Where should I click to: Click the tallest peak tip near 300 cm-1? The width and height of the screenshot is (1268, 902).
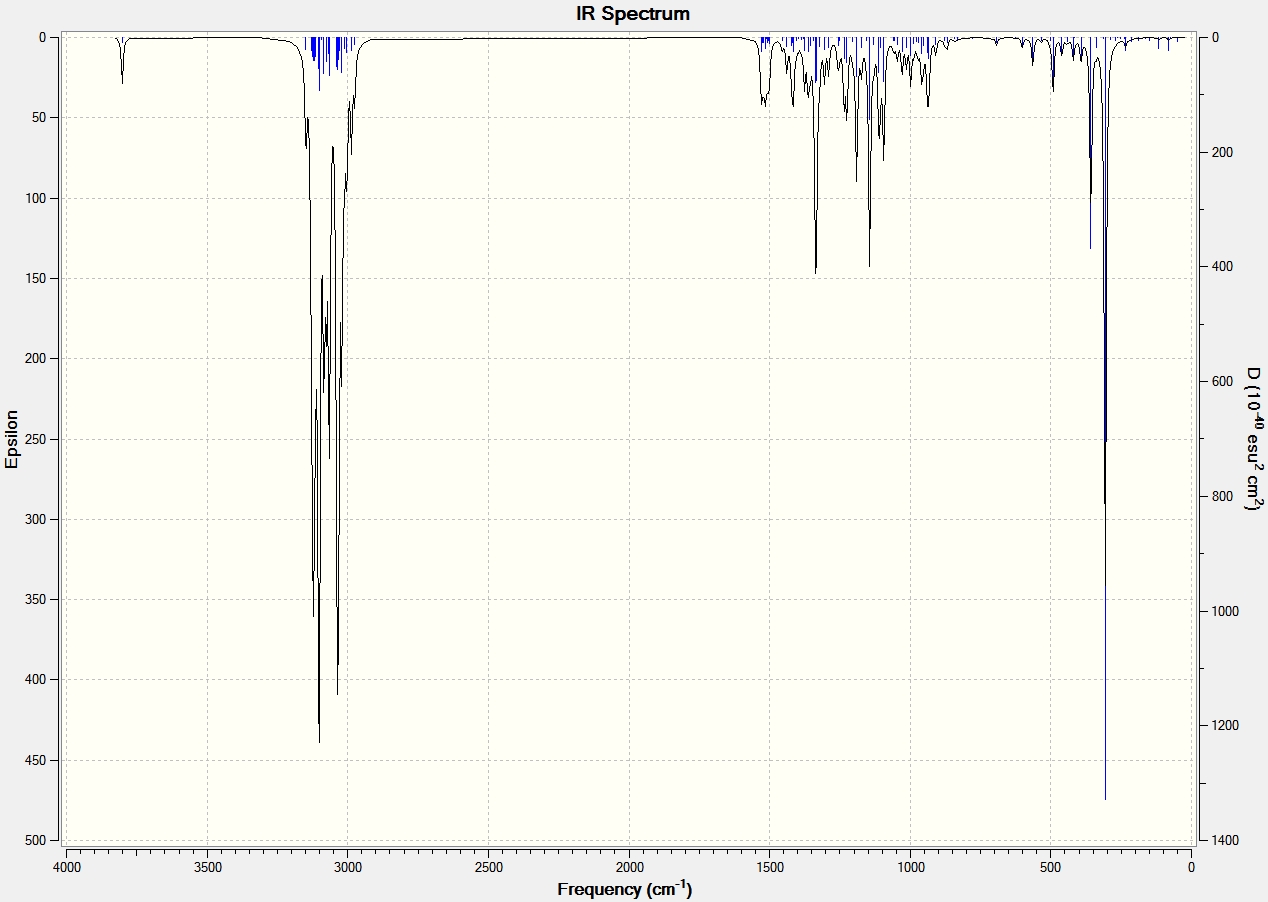(x=1105, y=798)
